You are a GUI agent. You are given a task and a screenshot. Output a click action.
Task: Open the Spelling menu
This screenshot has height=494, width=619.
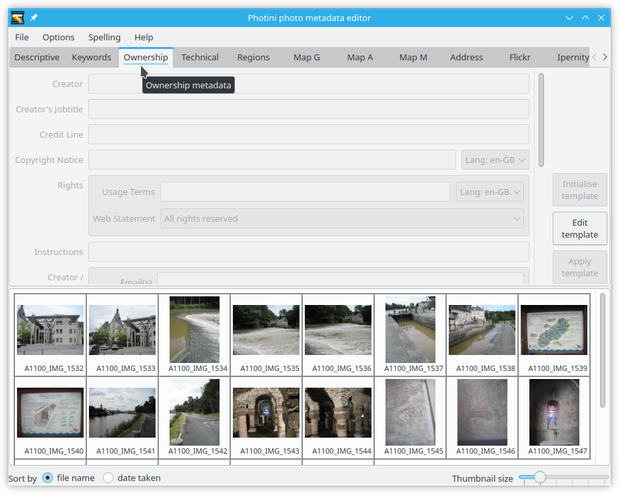(104, 37)
